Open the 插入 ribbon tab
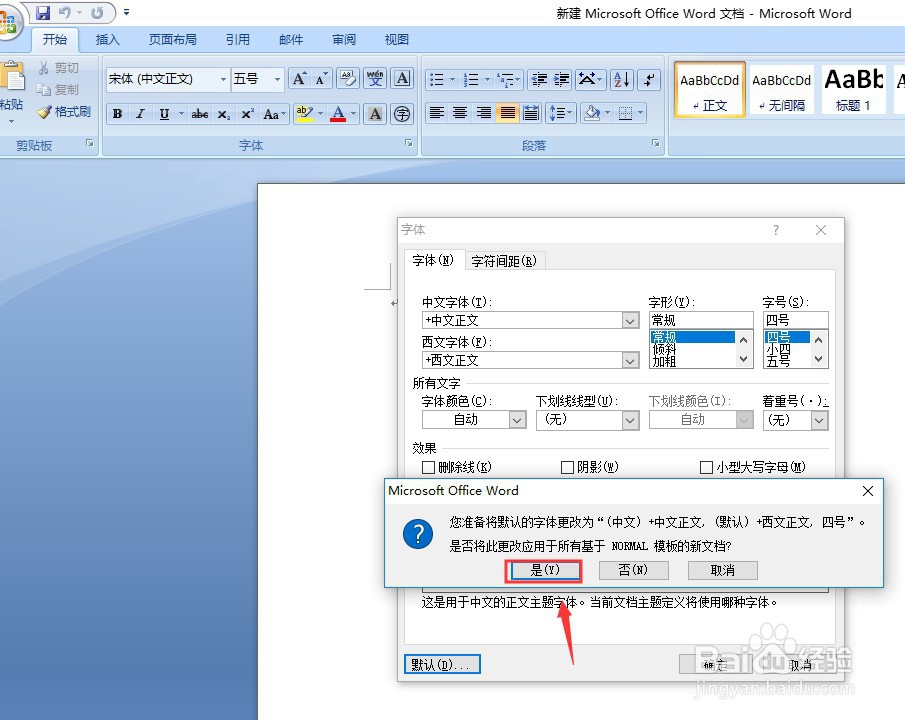This screenshot has height=720, width=905. point(108,39)
